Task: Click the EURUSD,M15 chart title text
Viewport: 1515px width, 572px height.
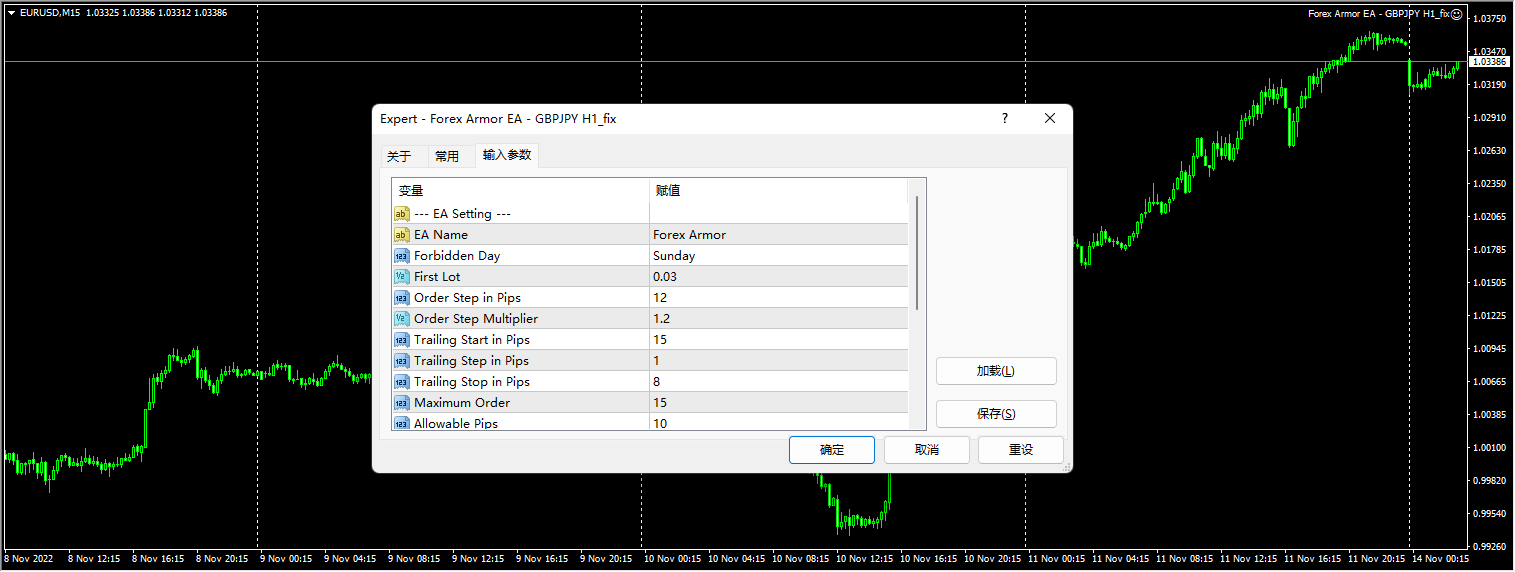Action: (50, 13)
